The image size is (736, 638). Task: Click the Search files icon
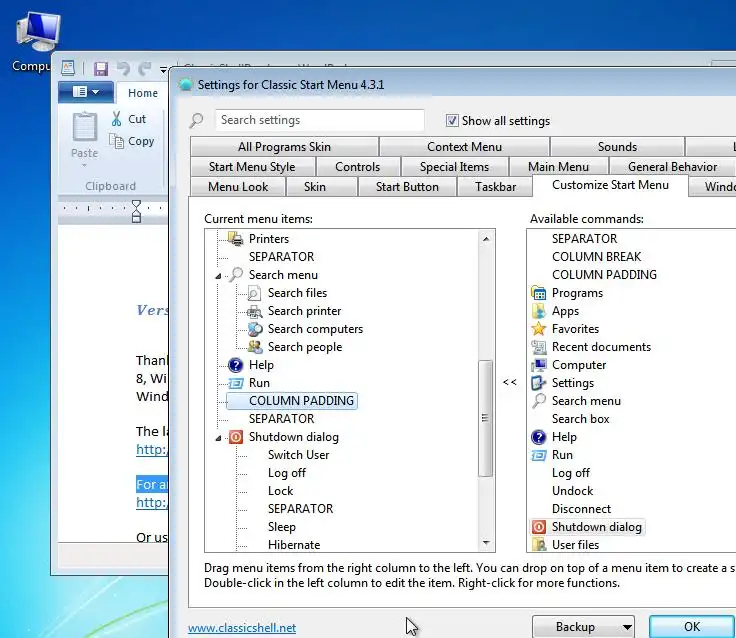point(254,293)
